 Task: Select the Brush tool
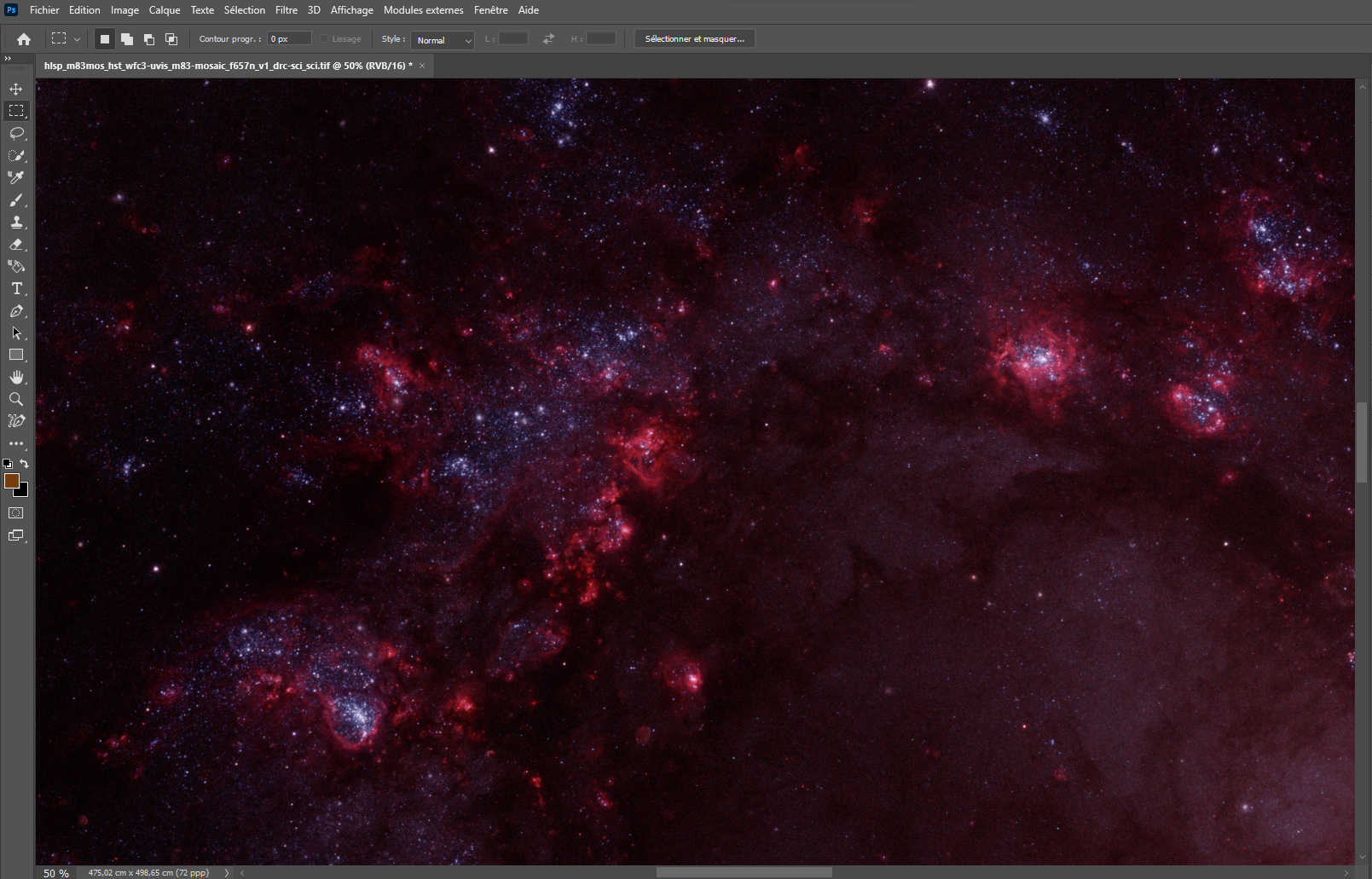tap(16, 200)
